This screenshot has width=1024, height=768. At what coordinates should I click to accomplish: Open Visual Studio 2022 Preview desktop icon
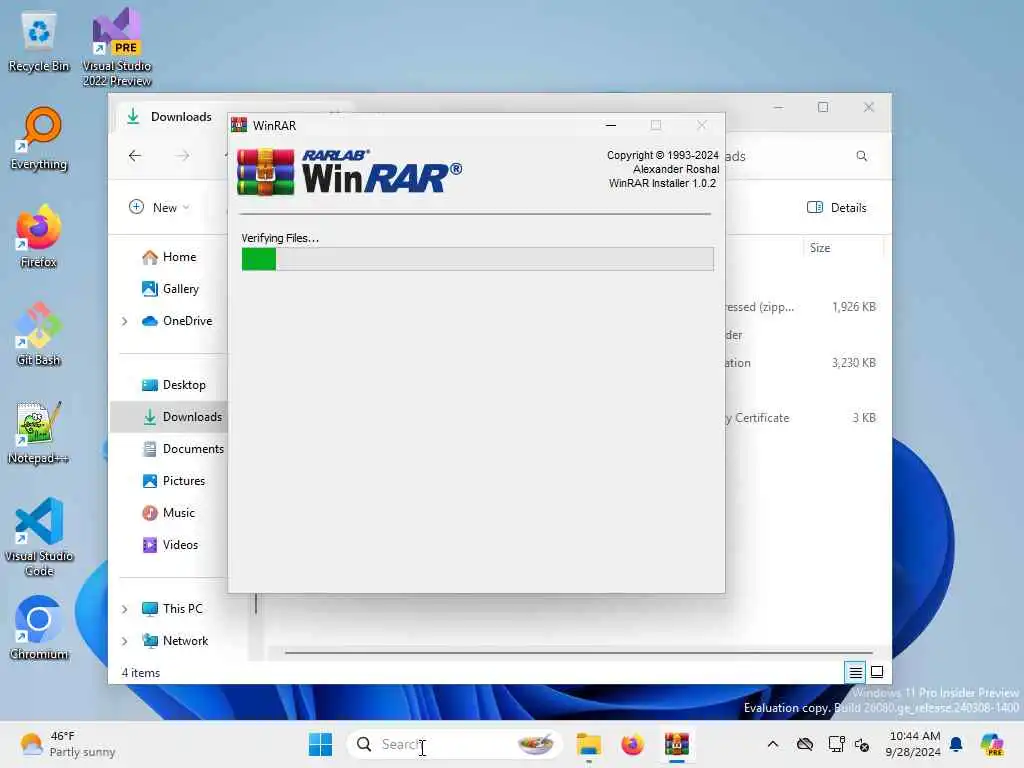(117, 47)
